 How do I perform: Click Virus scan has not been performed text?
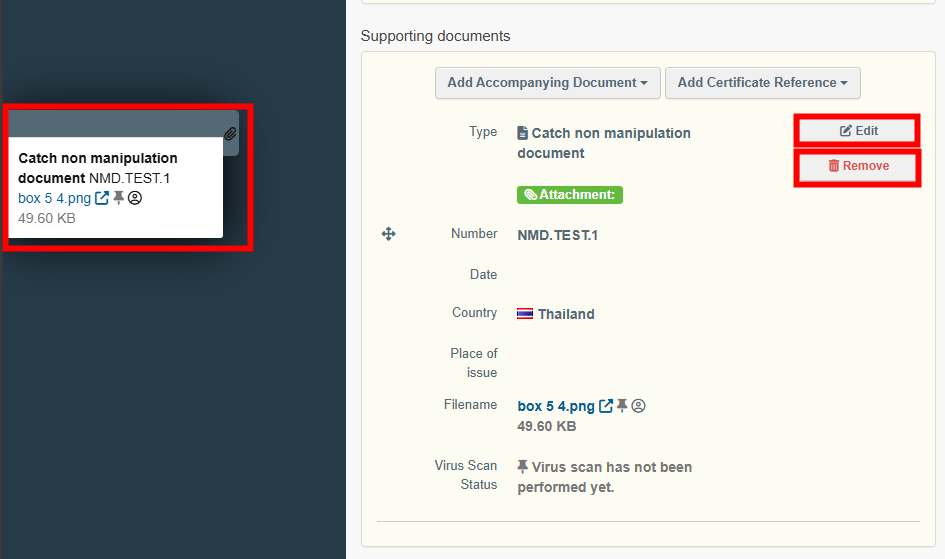604,477
